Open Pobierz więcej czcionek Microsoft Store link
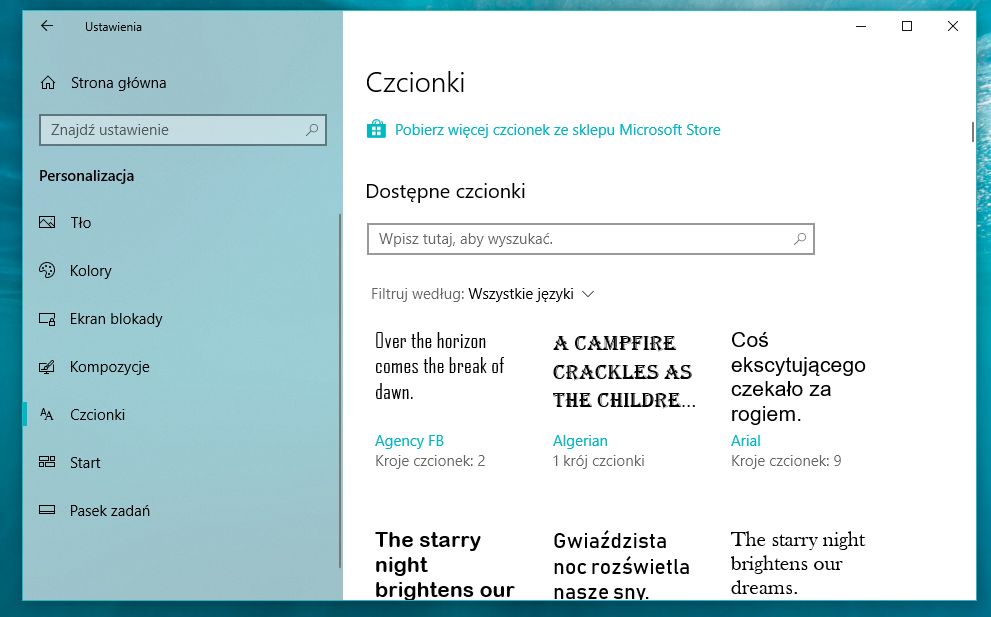 (557, 130)
